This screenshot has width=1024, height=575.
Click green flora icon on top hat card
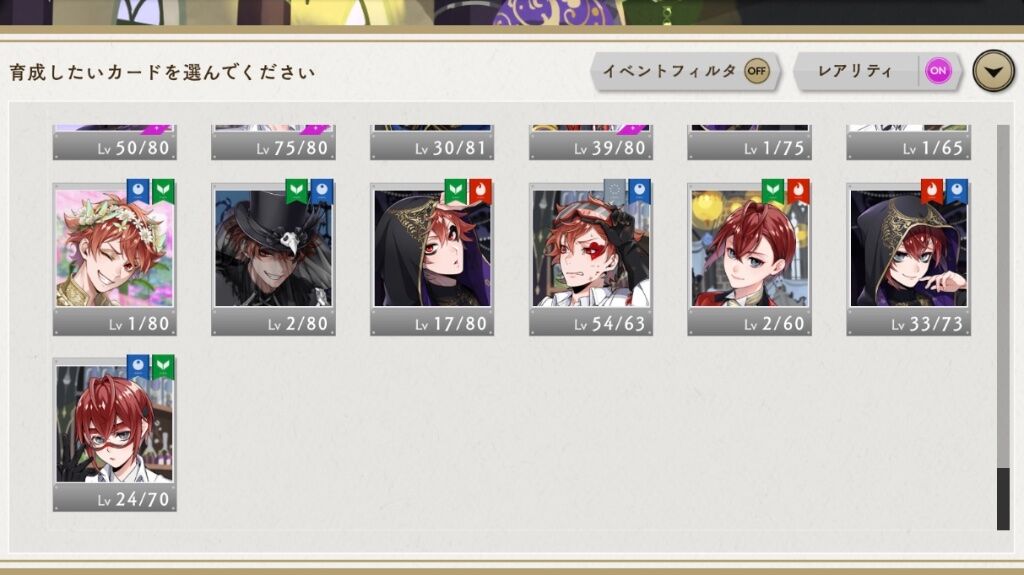[296, 191]
